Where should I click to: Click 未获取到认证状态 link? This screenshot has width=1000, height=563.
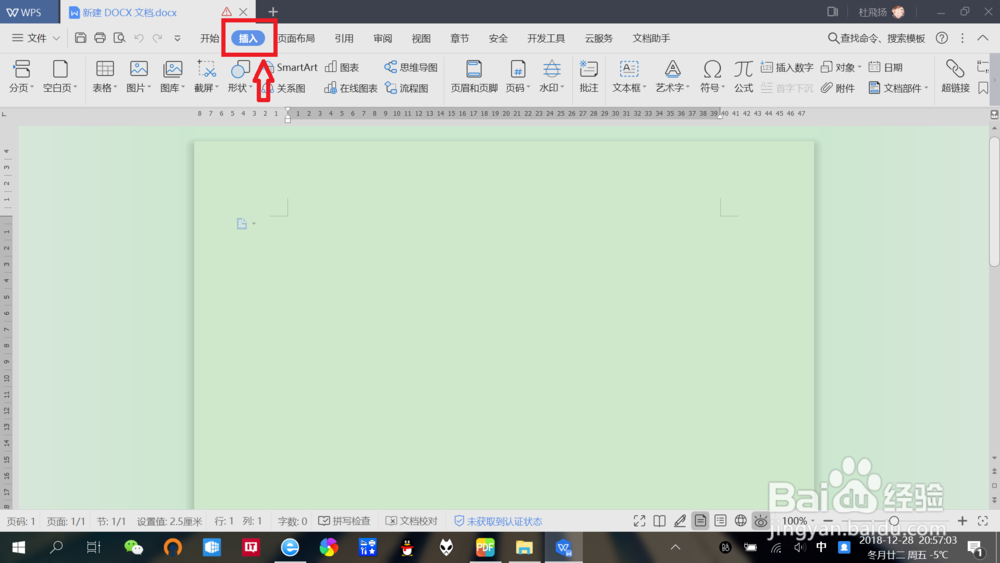point(498,521)
